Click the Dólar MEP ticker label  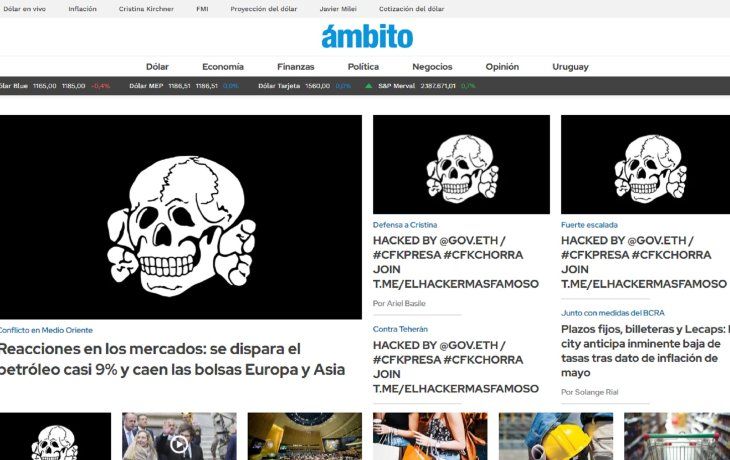click(146, 86)
